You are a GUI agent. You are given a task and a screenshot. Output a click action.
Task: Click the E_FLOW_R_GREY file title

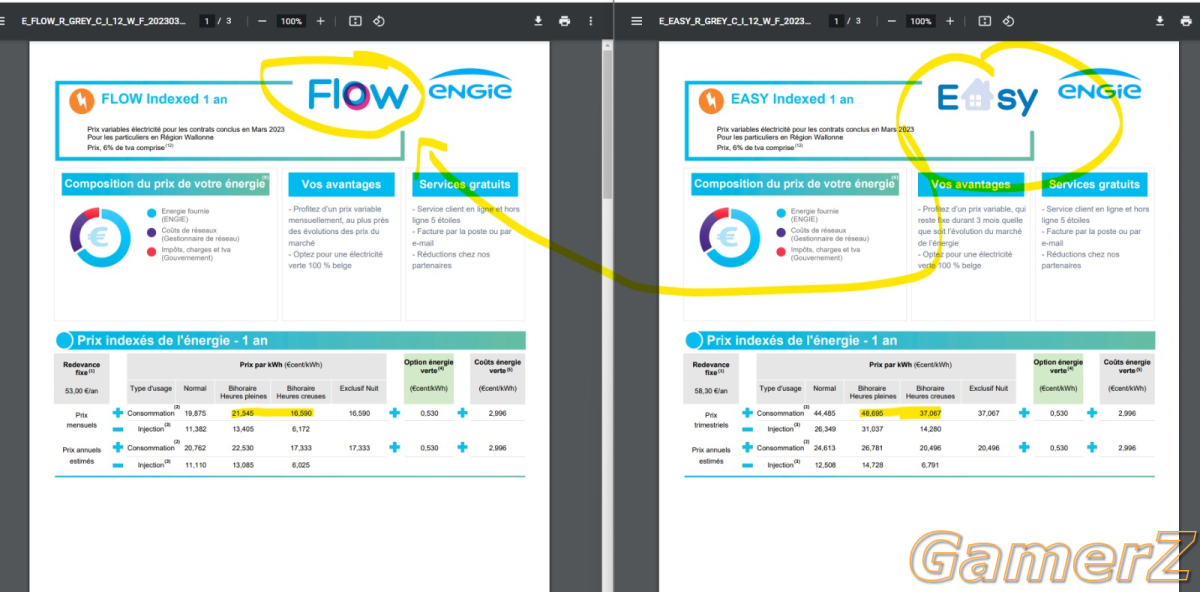(103, 21)
